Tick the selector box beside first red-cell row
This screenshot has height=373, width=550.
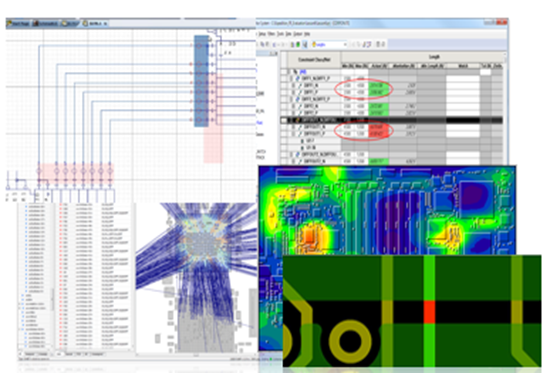click(x=284, y=127)
